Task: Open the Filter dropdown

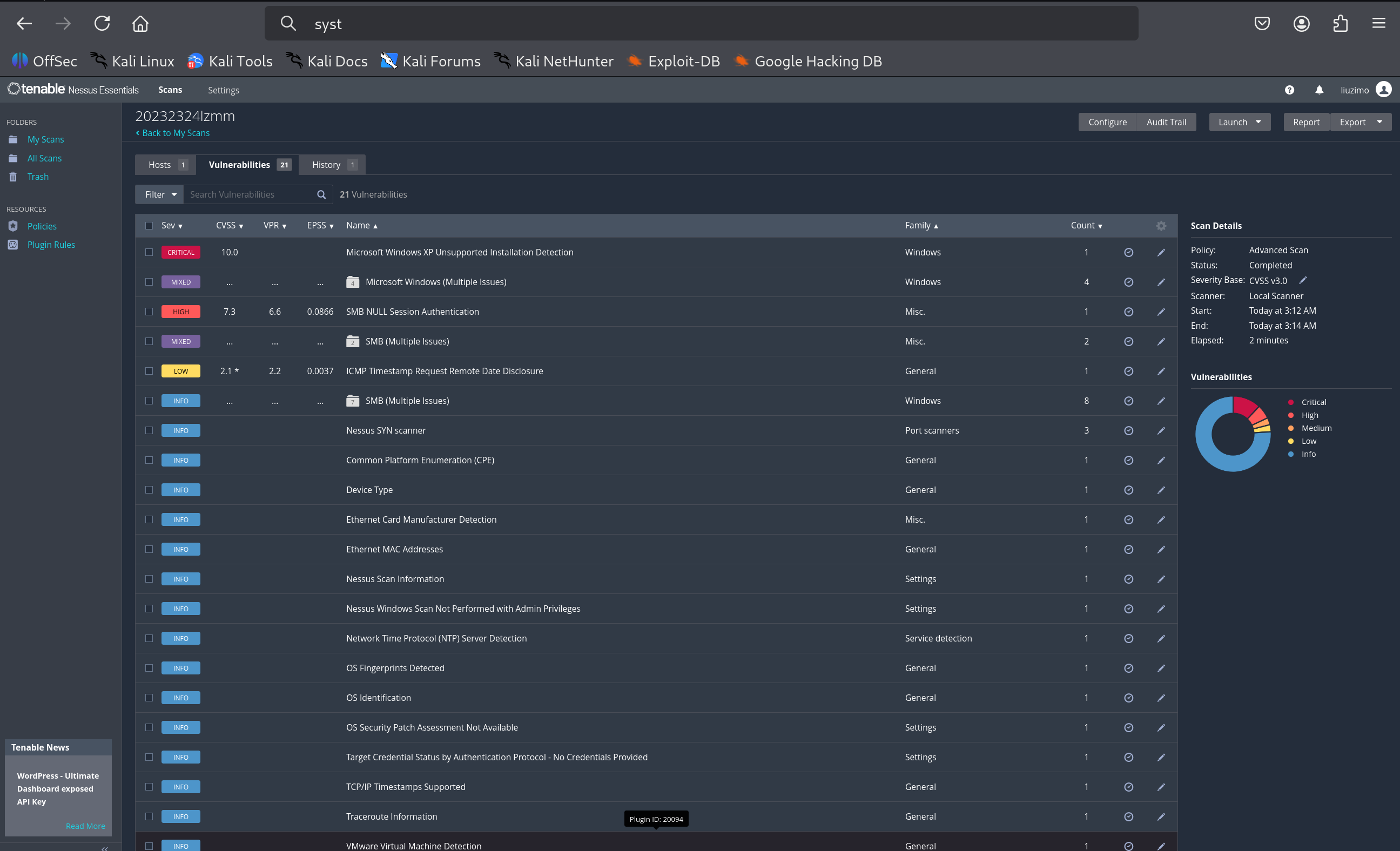Action: point(160,194)
